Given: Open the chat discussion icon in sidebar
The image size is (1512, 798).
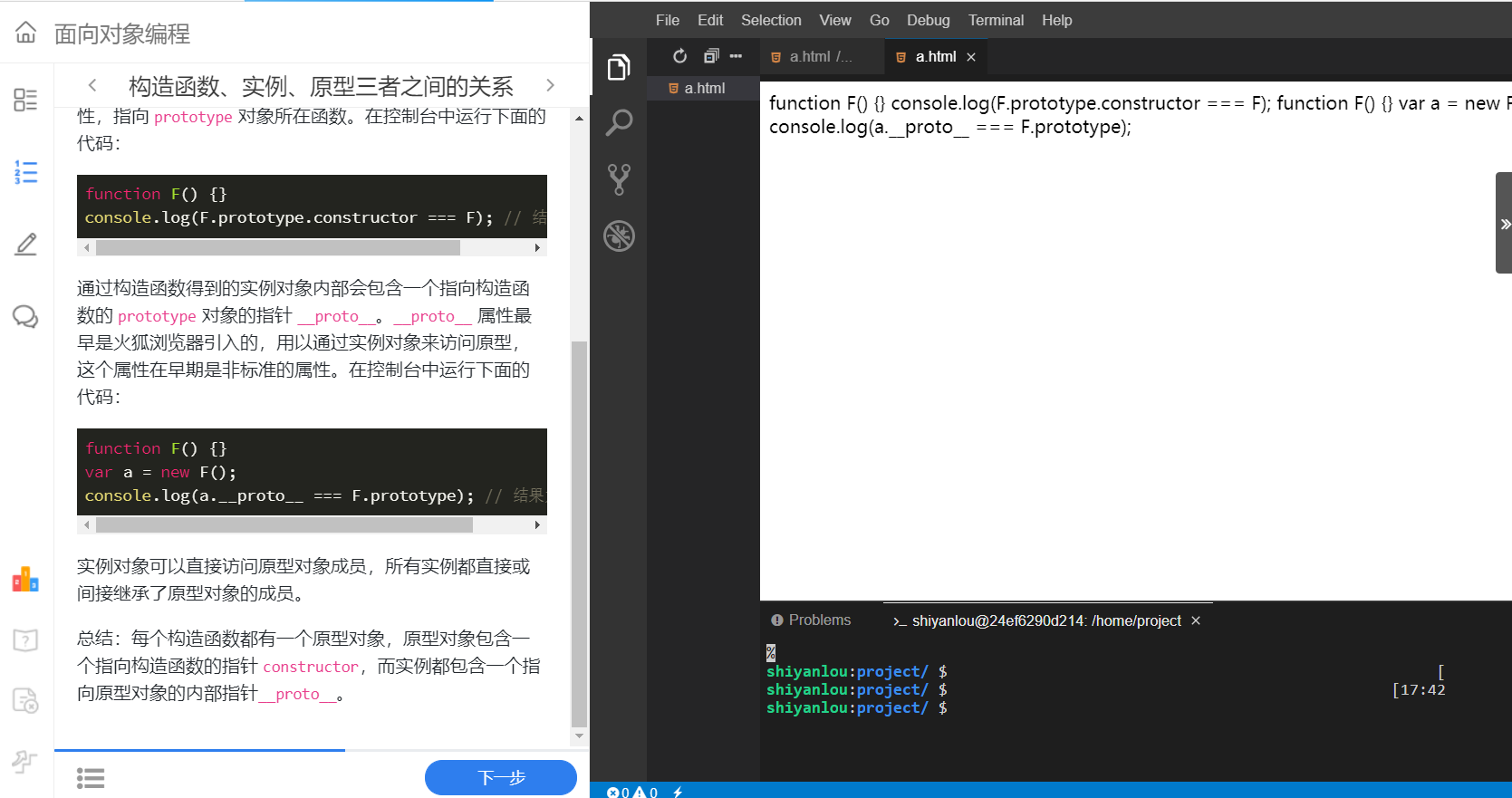Looking at the screenshot, I should click(x=25, y=316).
